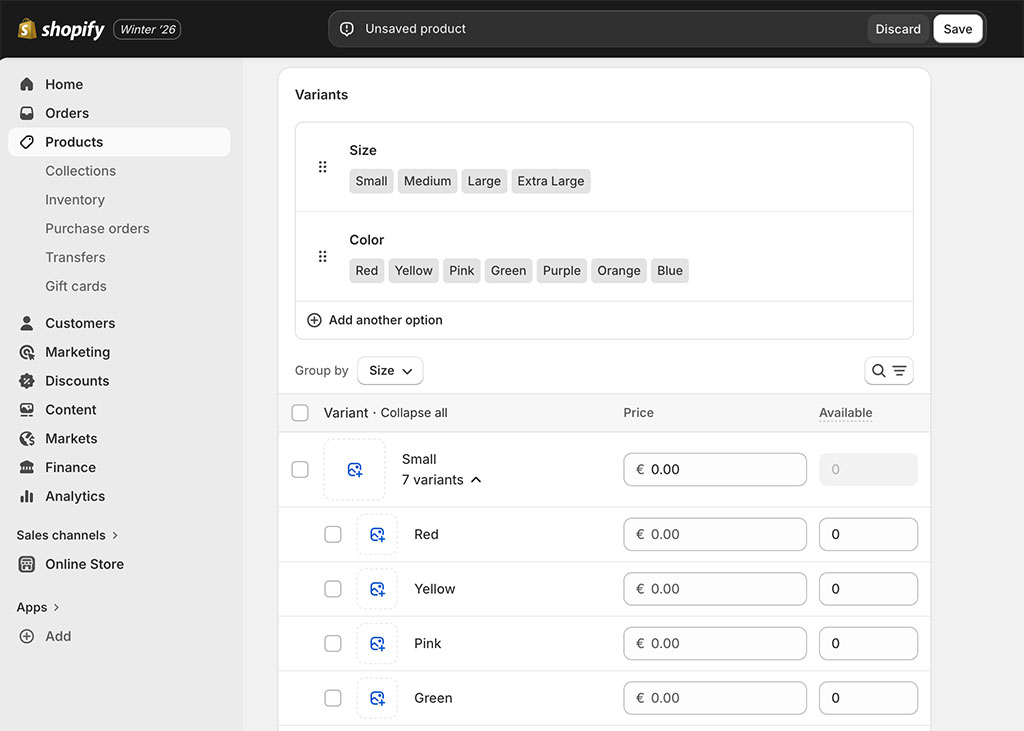Click the Purple color option pill
1024x731 pixels.
tap(561, 270)
